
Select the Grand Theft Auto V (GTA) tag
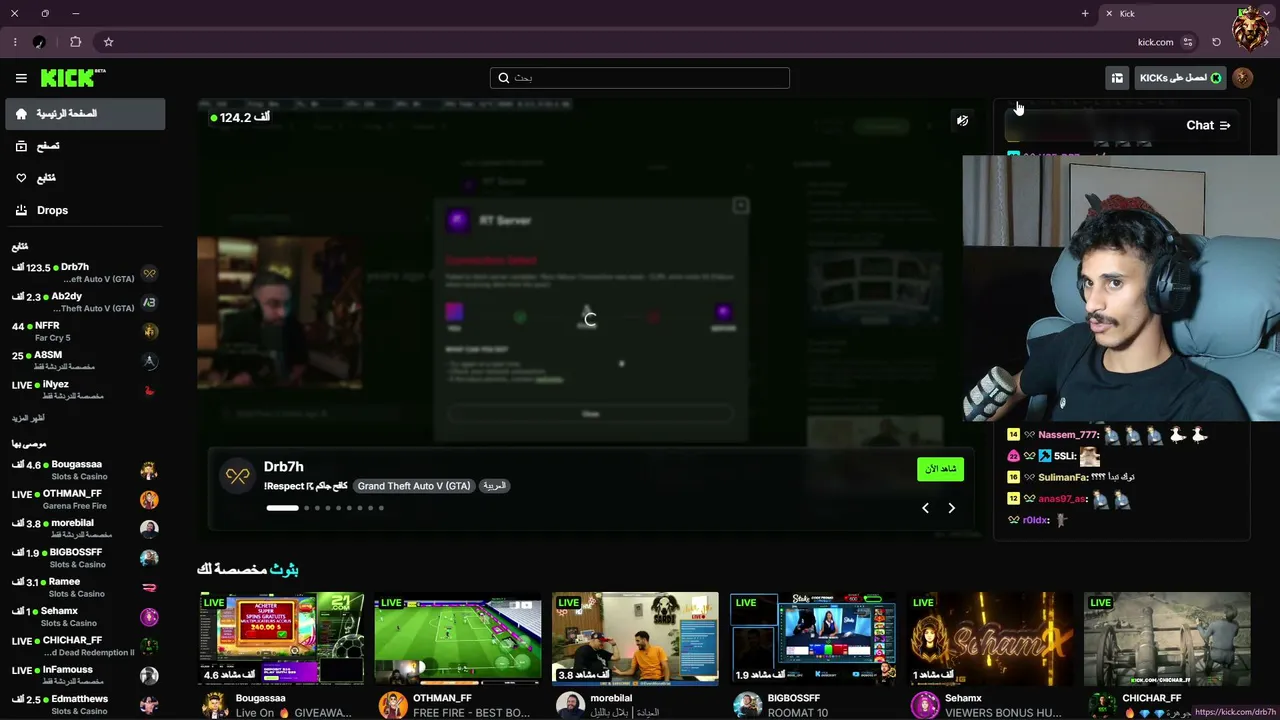click(x=414, y=486)
